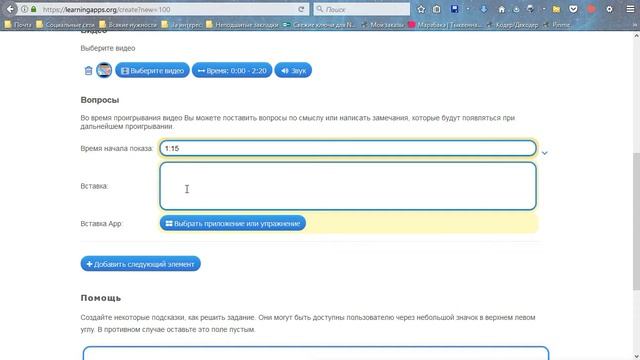Click the red circle extension icon
640x360 pixels.
(591, 9)
